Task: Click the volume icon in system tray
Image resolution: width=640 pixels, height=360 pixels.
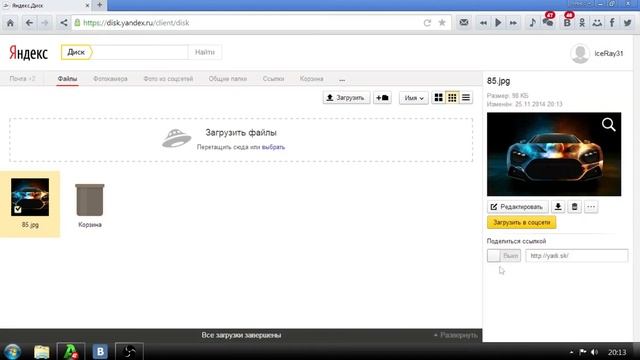Action: click(594, 352)
